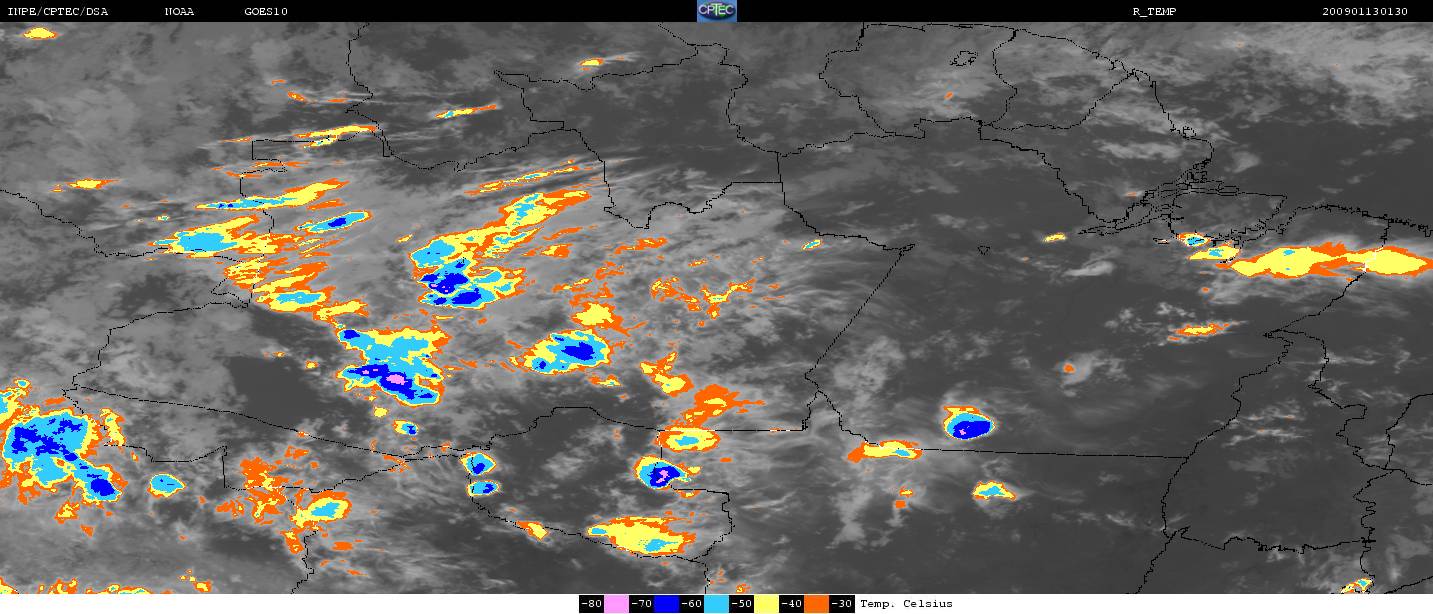Click the pink legend swatch
The image size is (1433, 614).
click(616, 604)
